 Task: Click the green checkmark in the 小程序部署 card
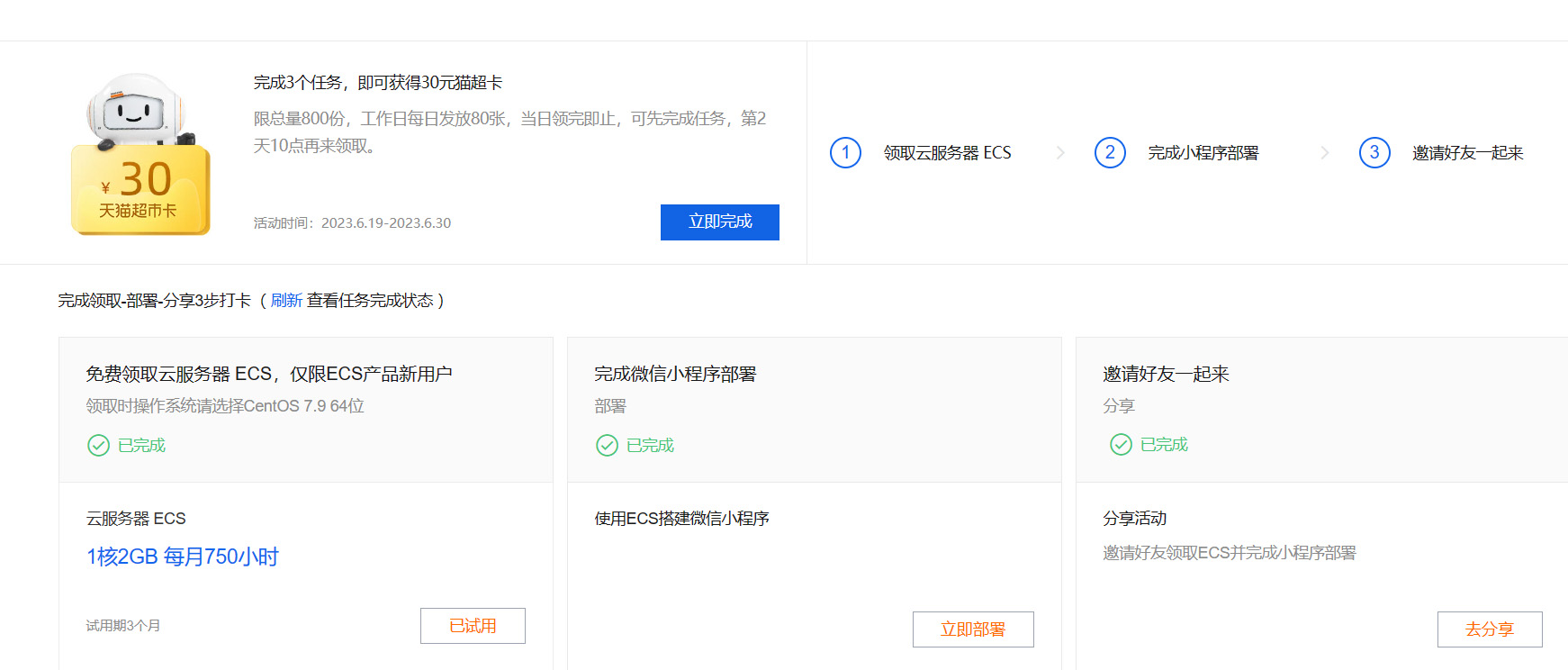tap(607, 445)
